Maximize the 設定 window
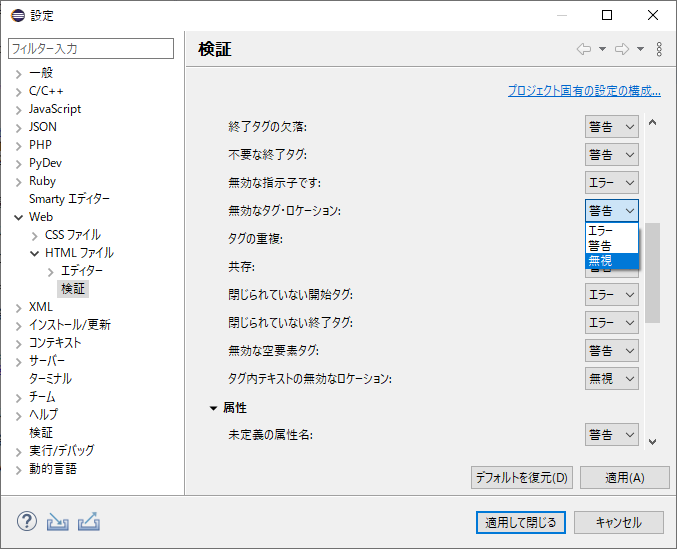677x549 pixels. [x=607, y=16]
